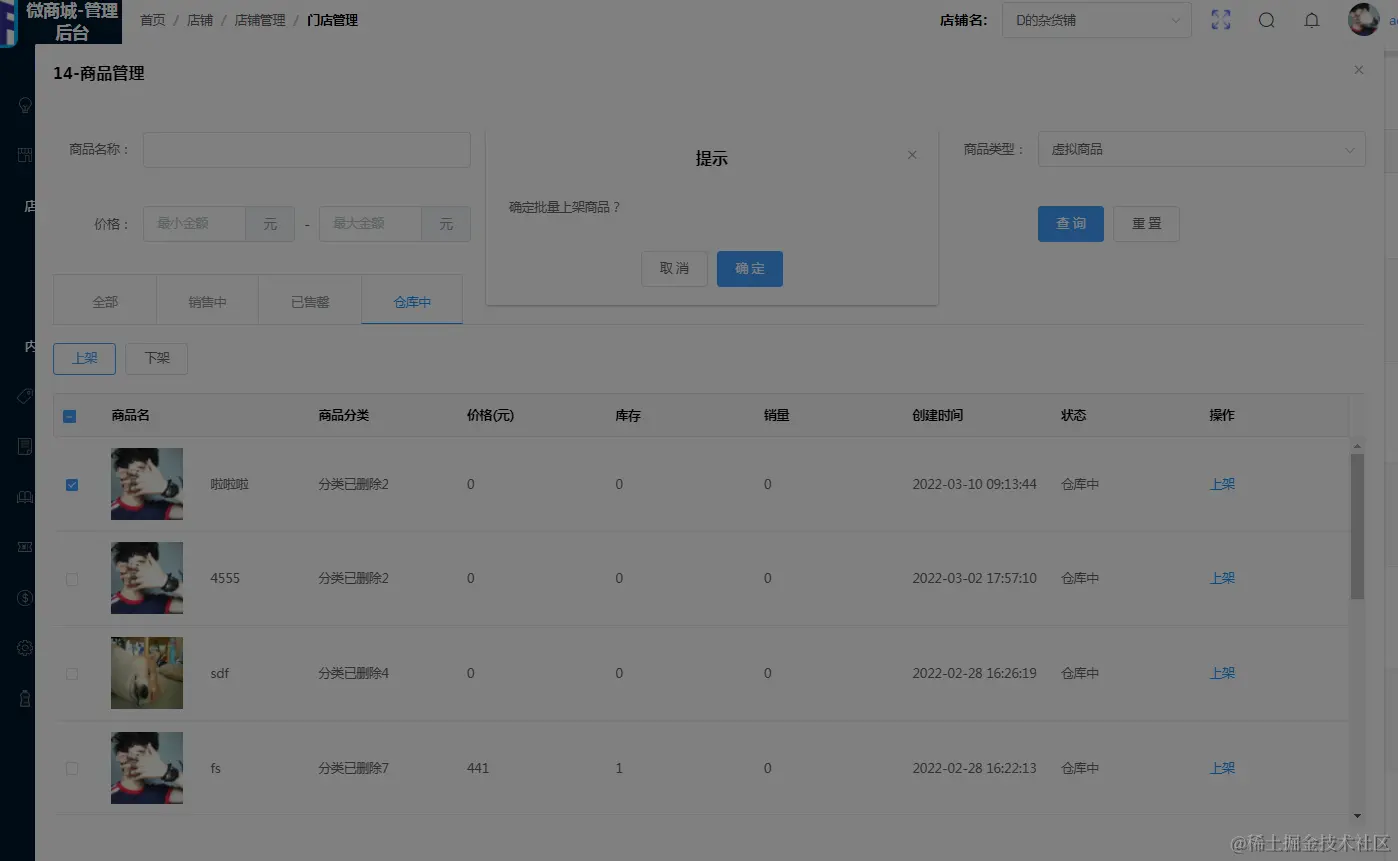Open the bottle icon section in the sidebar
Image resolution: width=1398 pixels, height=861 pixels.
[x=26, y=699]
